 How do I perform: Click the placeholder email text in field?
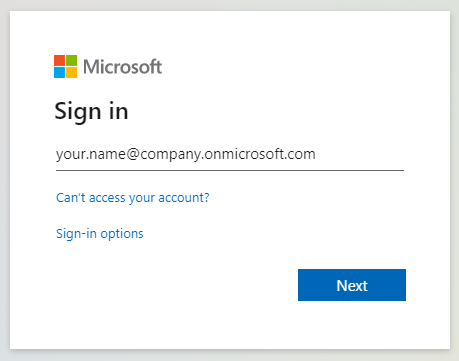pyautogui.click(x=186, y=154)
